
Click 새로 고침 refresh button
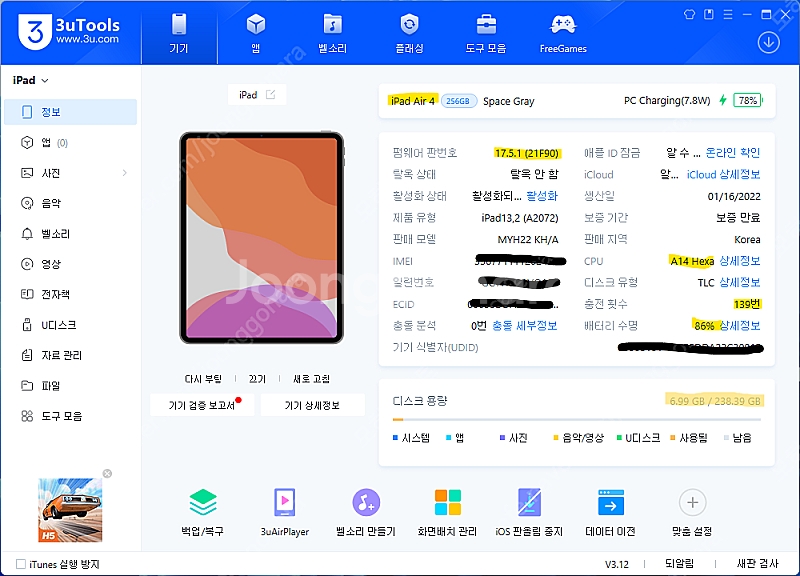point(311,379)
